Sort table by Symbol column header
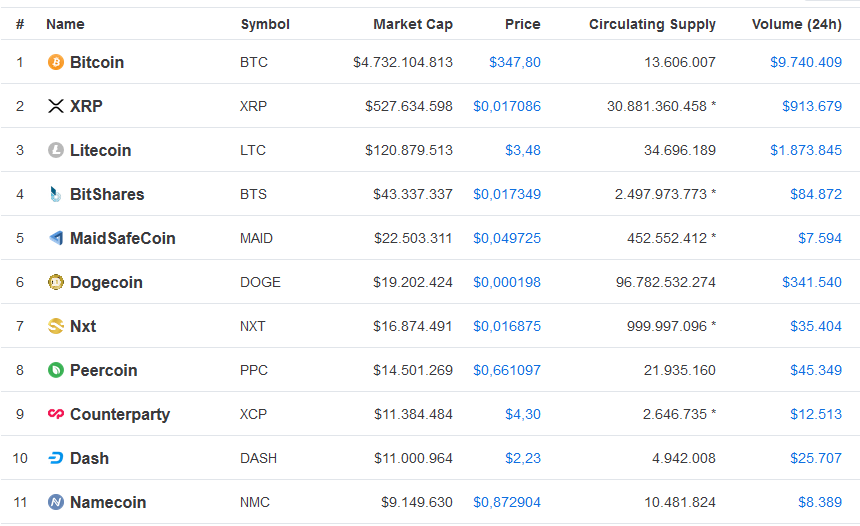The height and width of the screenshot is (526, 860). 265,24
